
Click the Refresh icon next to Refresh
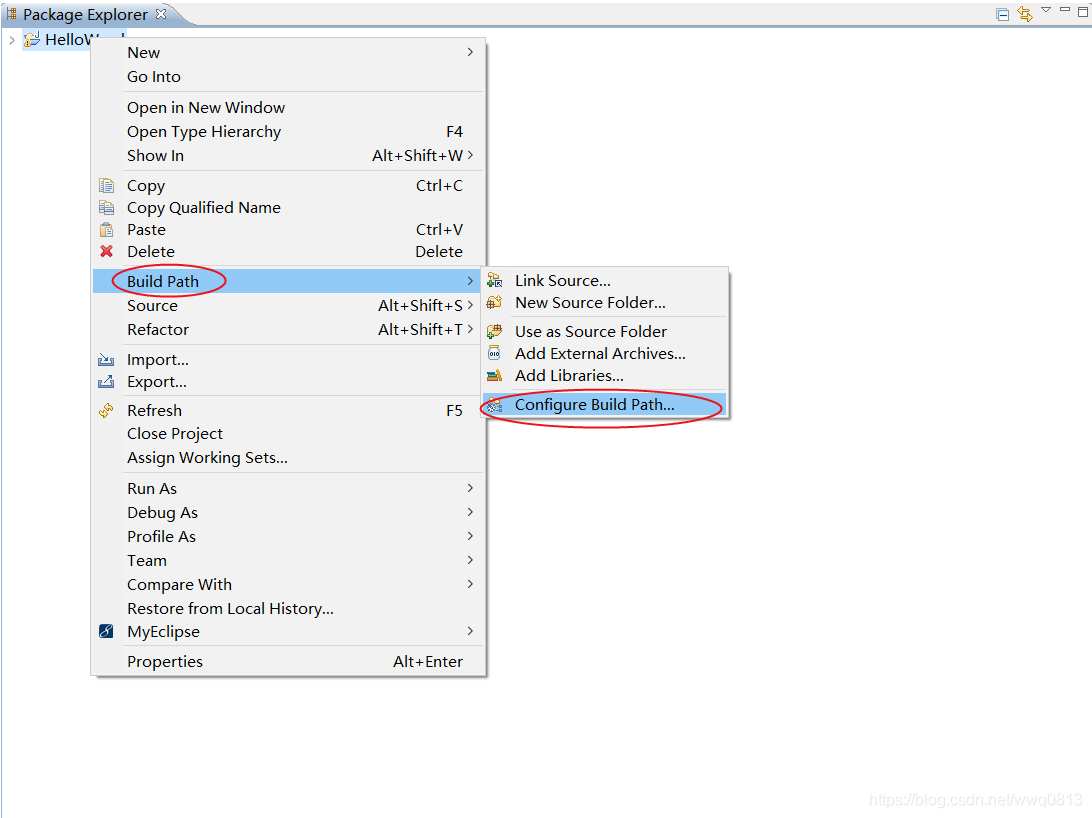(x=107, y=410)
